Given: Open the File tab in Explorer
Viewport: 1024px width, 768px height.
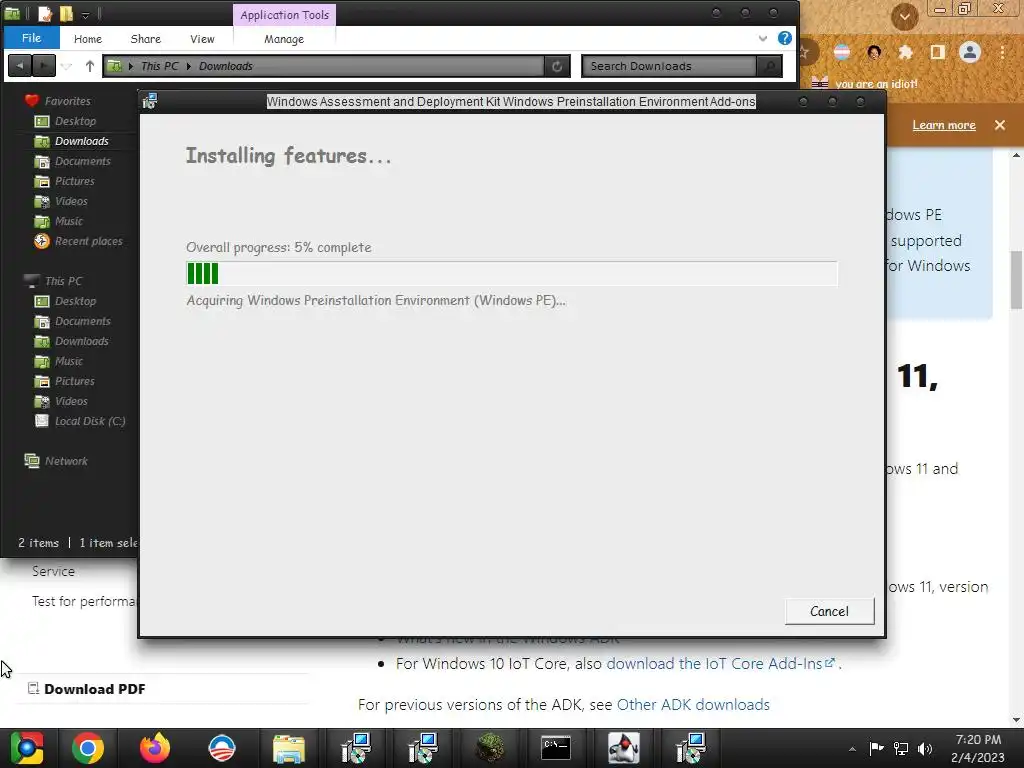Looking at the screenshot, I should click(31, 38).
